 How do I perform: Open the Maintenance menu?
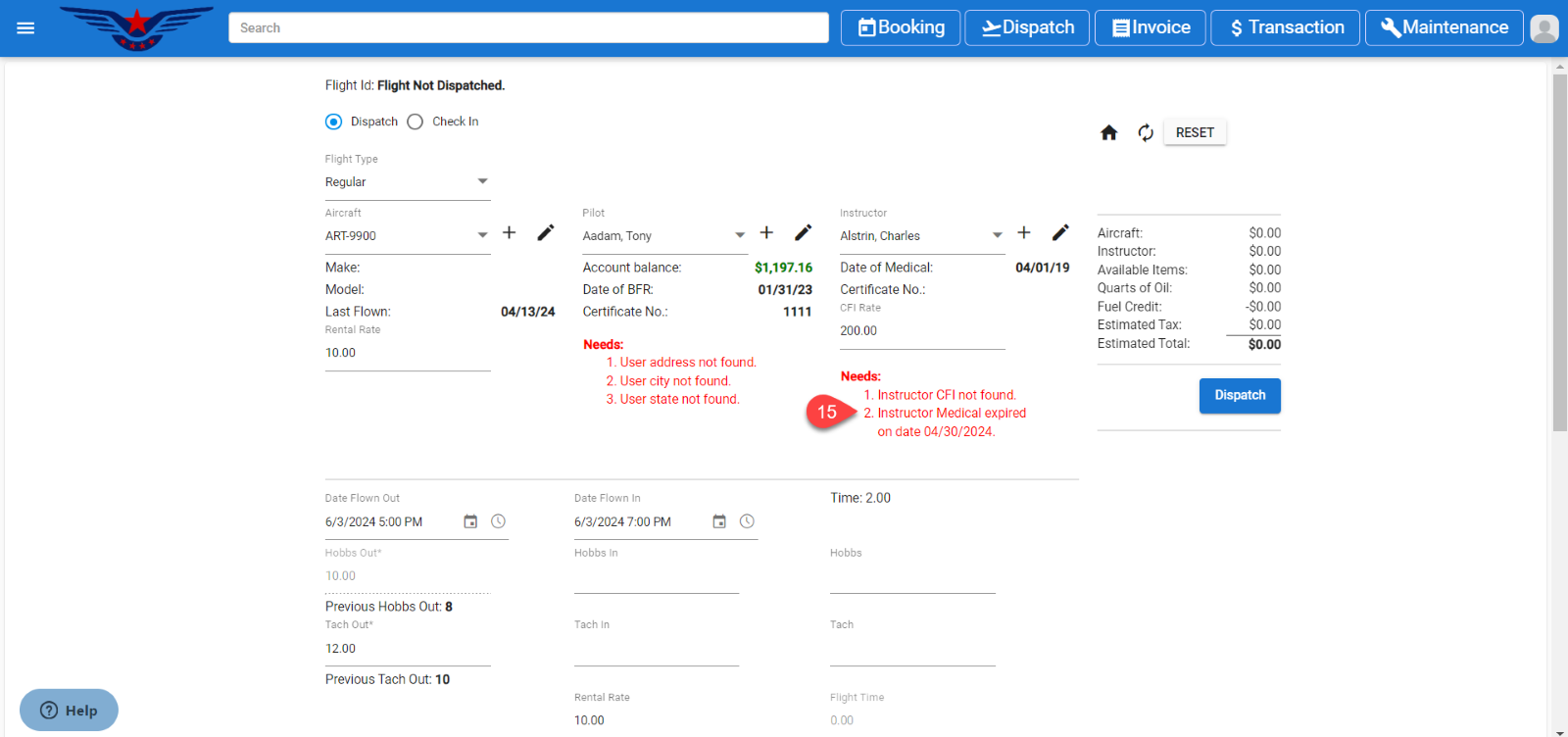1444,27
